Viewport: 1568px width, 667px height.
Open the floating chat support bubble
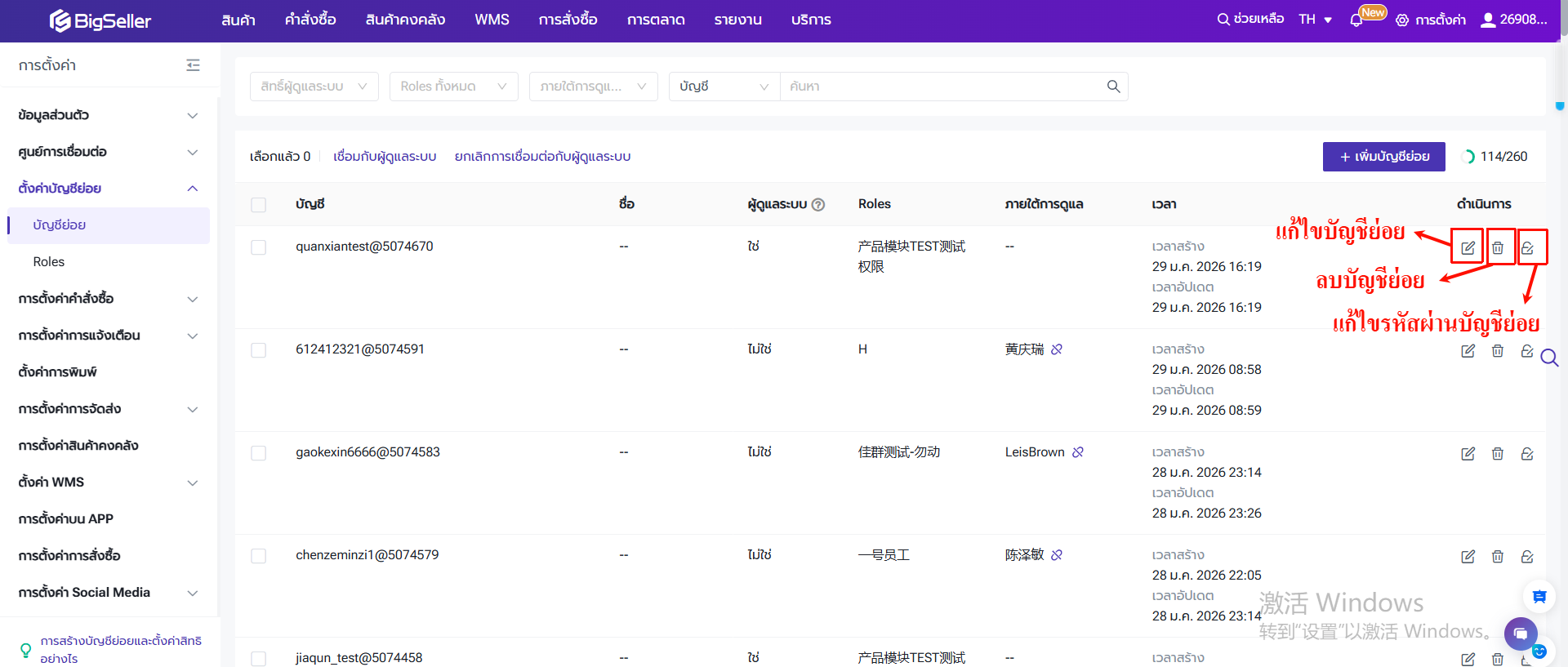pyautogui.click(x=1520, y=634)
